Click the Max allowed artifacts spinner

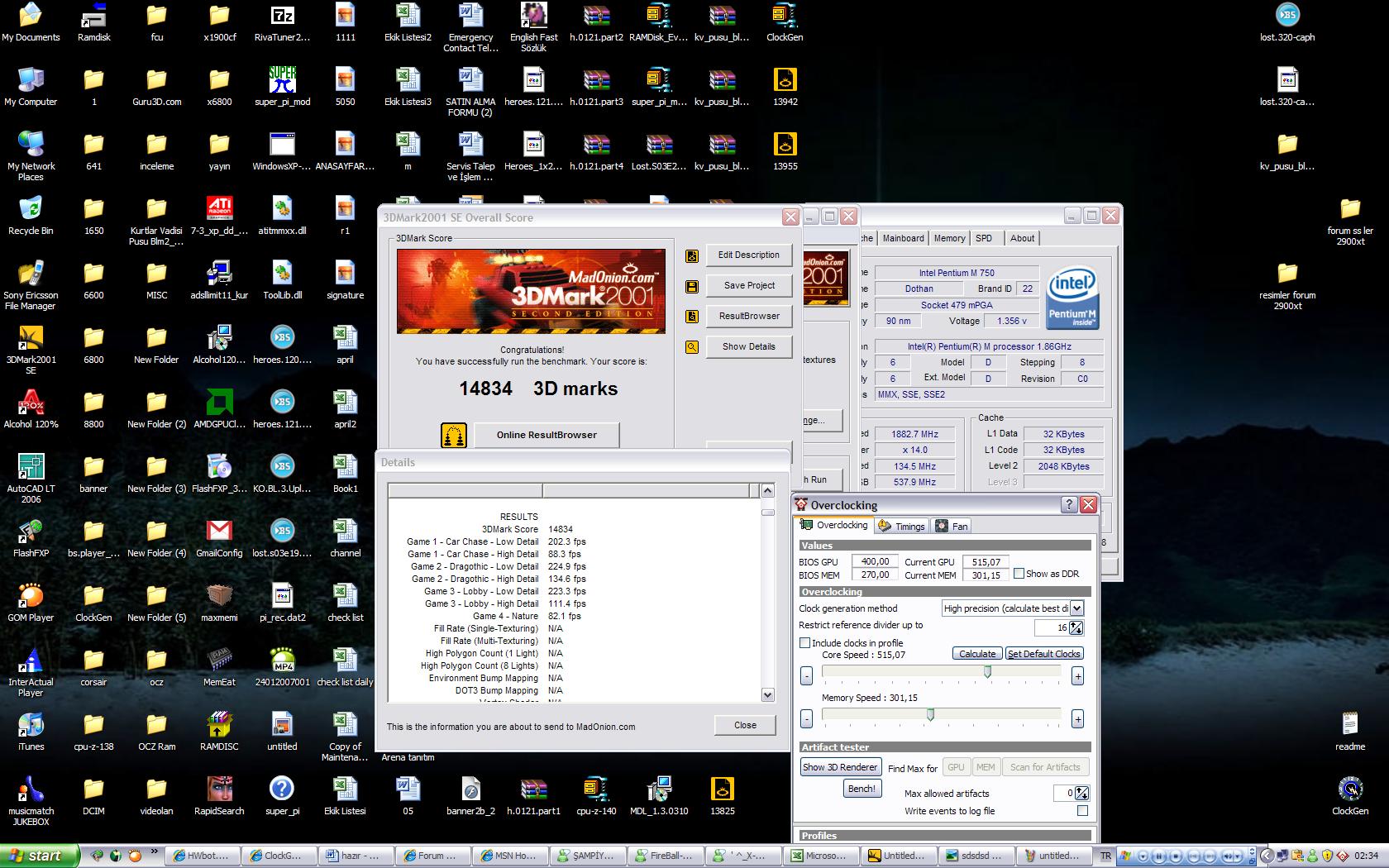(1081, 793)
